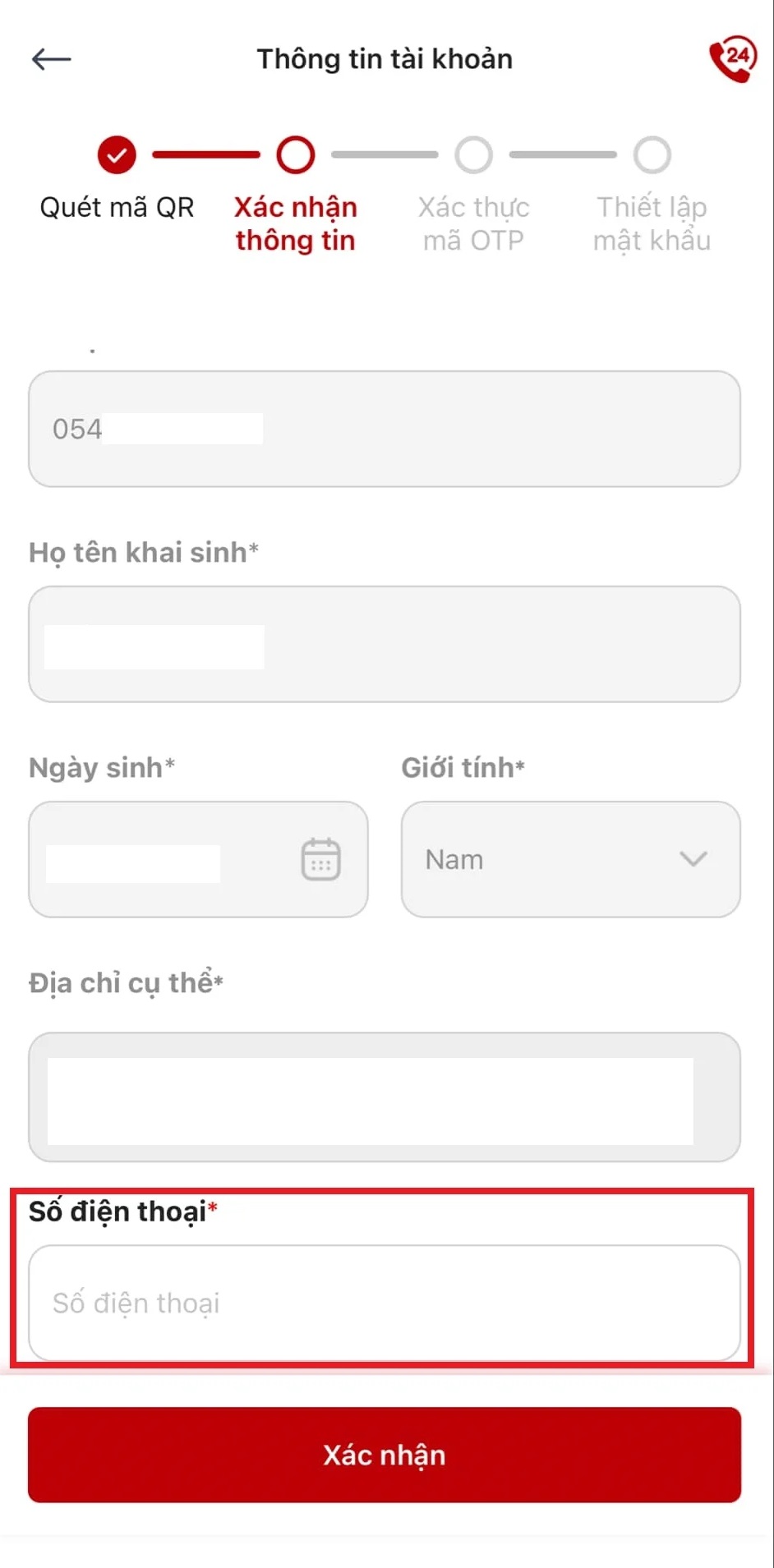Image resolution: width=774 pixels, height=1568 pixels.
Task: Tap the Thông tin tài khoản title
Action: point(385,59)
